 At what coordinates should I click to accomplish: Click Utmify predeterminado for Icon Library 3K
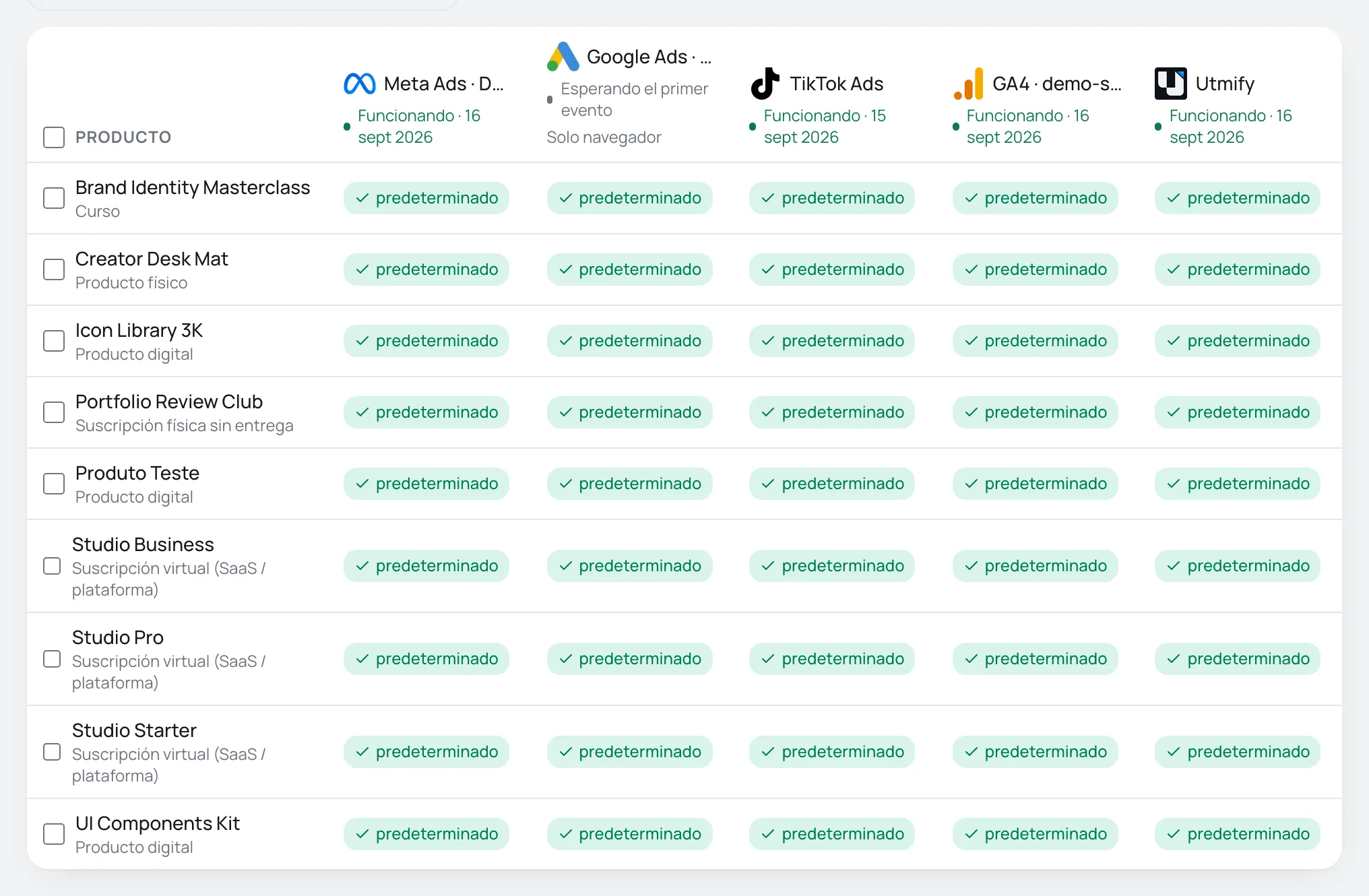tap(1238, 341)
